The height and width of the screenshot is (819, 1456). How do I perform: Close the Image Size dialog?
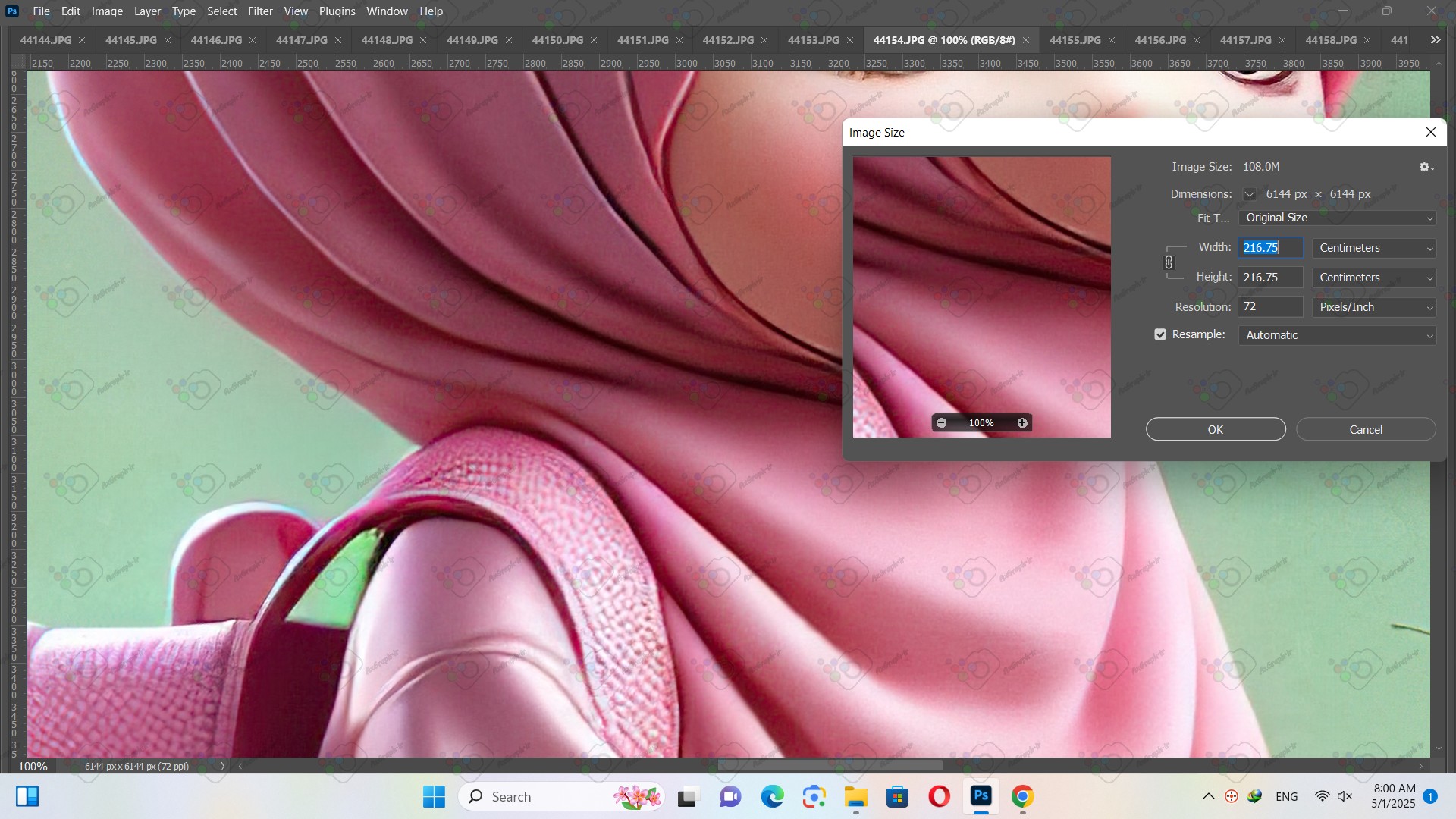pos(1431,132)
